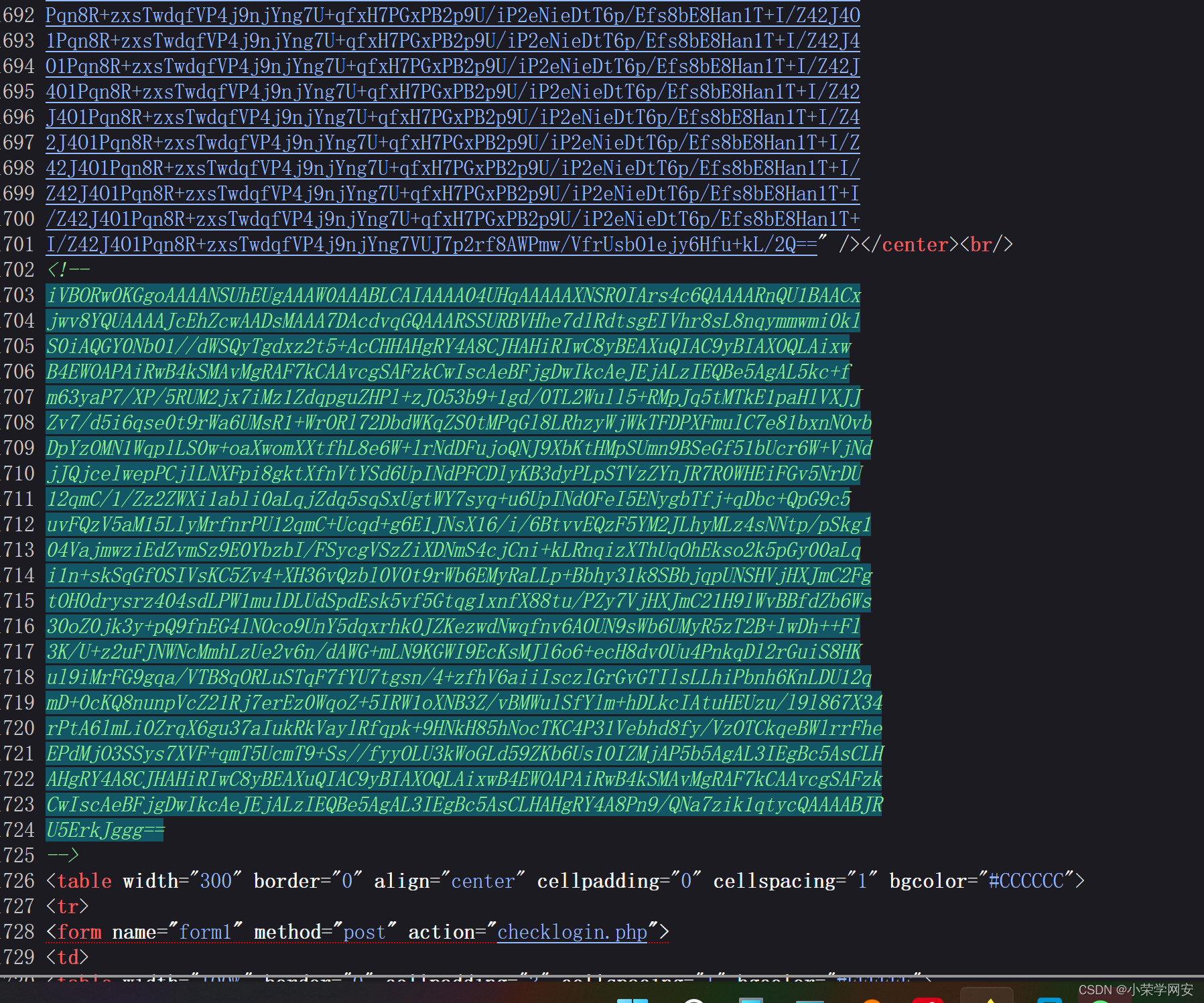Click line number 702

click(18, 269)
